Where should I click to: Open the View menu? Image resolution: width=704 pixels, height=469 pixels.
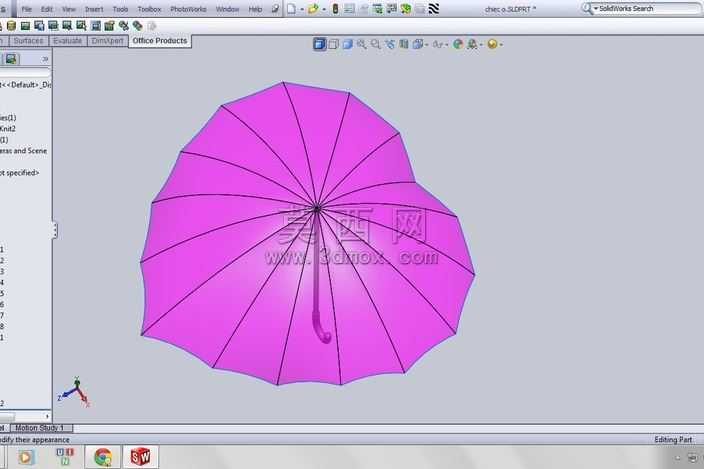(68, 9)
